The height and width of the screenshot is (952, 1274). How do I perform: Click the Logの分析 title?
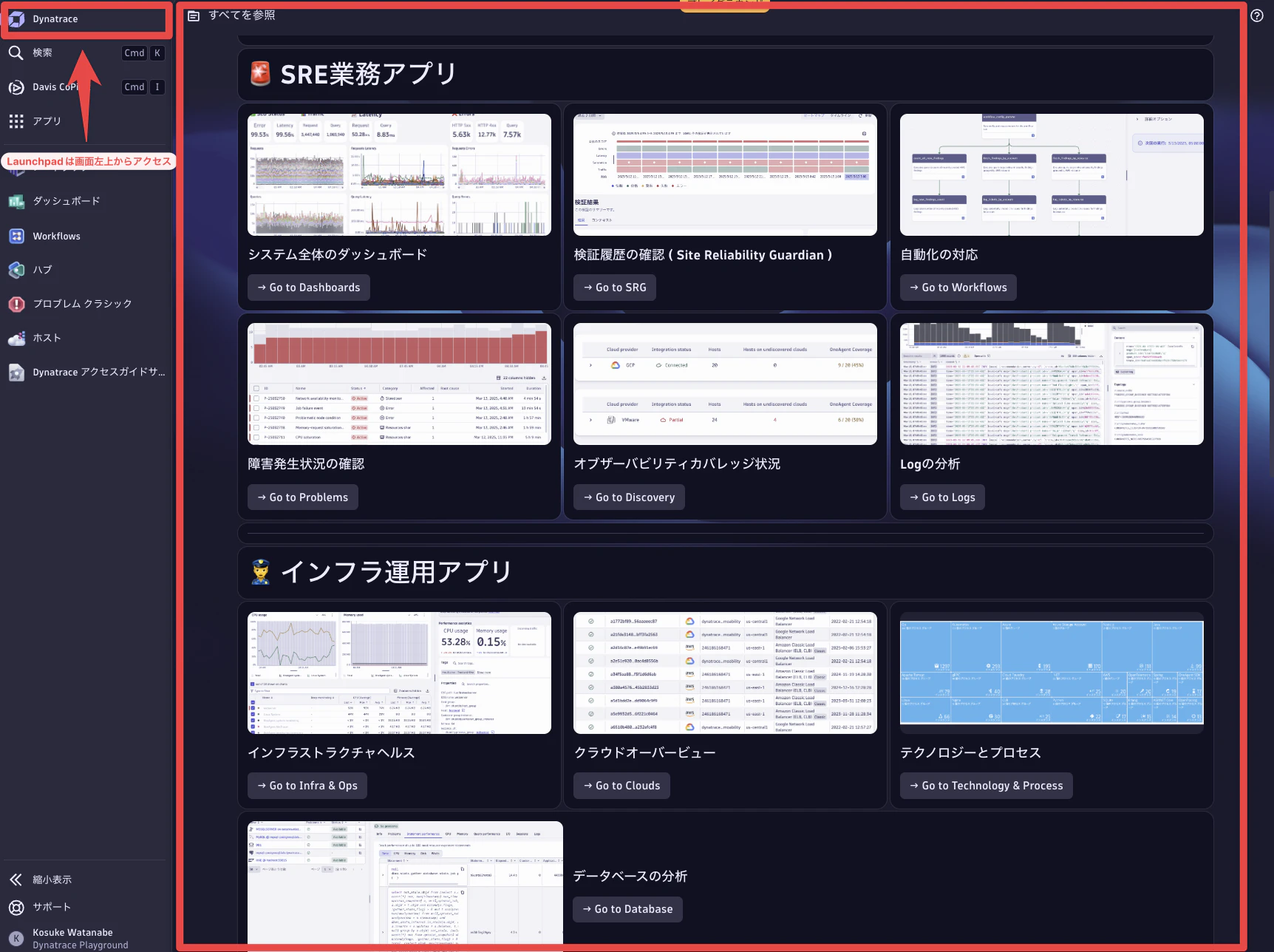[930, 463]
